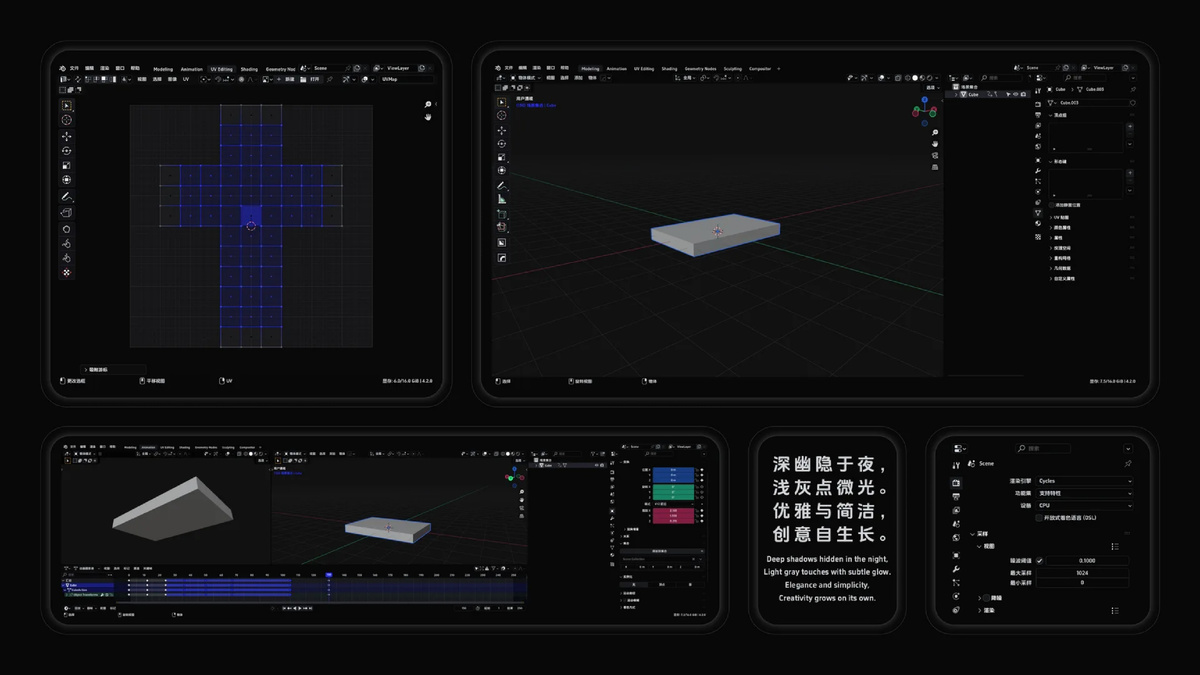Toggle the 添加静置位置 checkbox in Modeling properties
The width and height of the screenshot is (1200, 675).
pos(1051,205)
